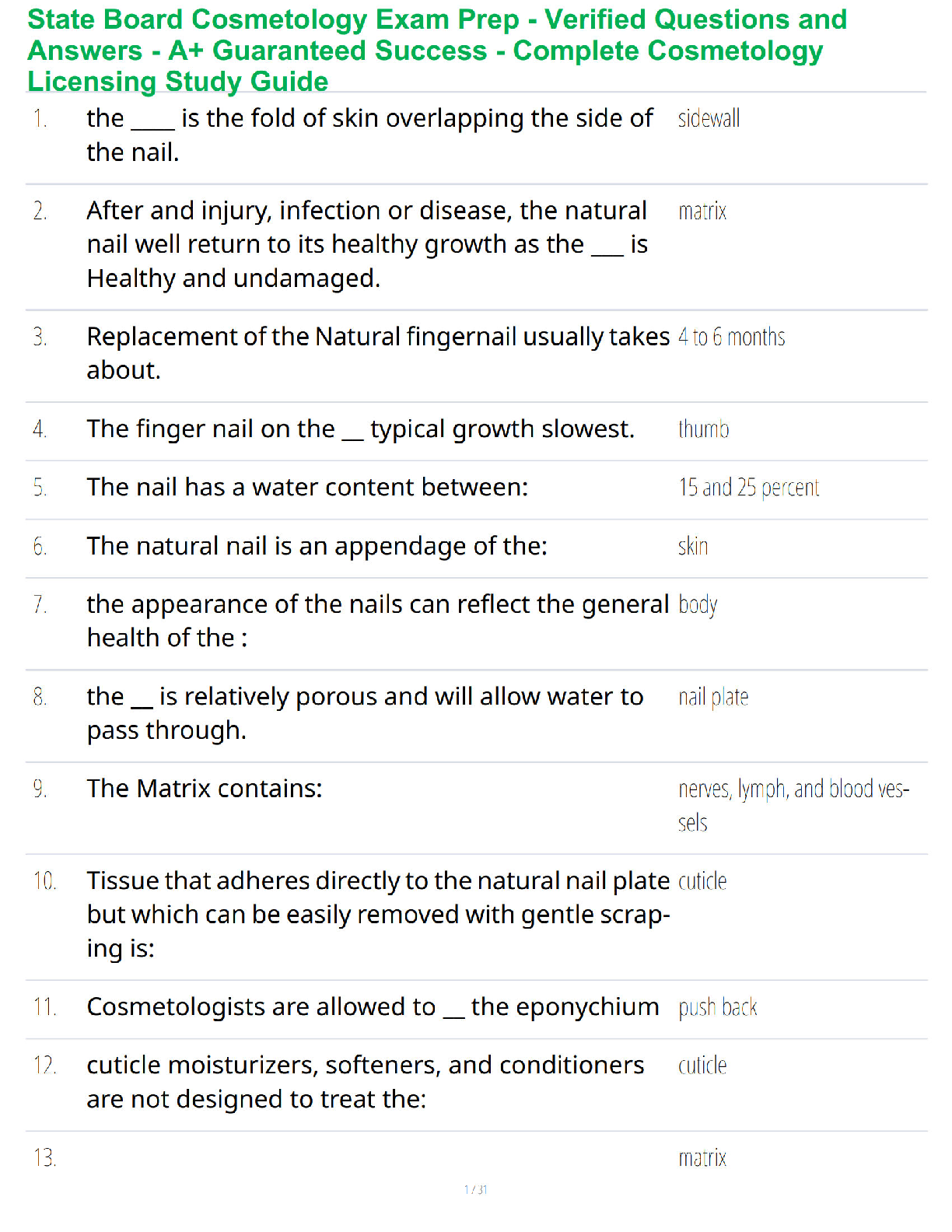
Task: Click the 'body' answer for question 7
Action: click(x=698, y=605)
